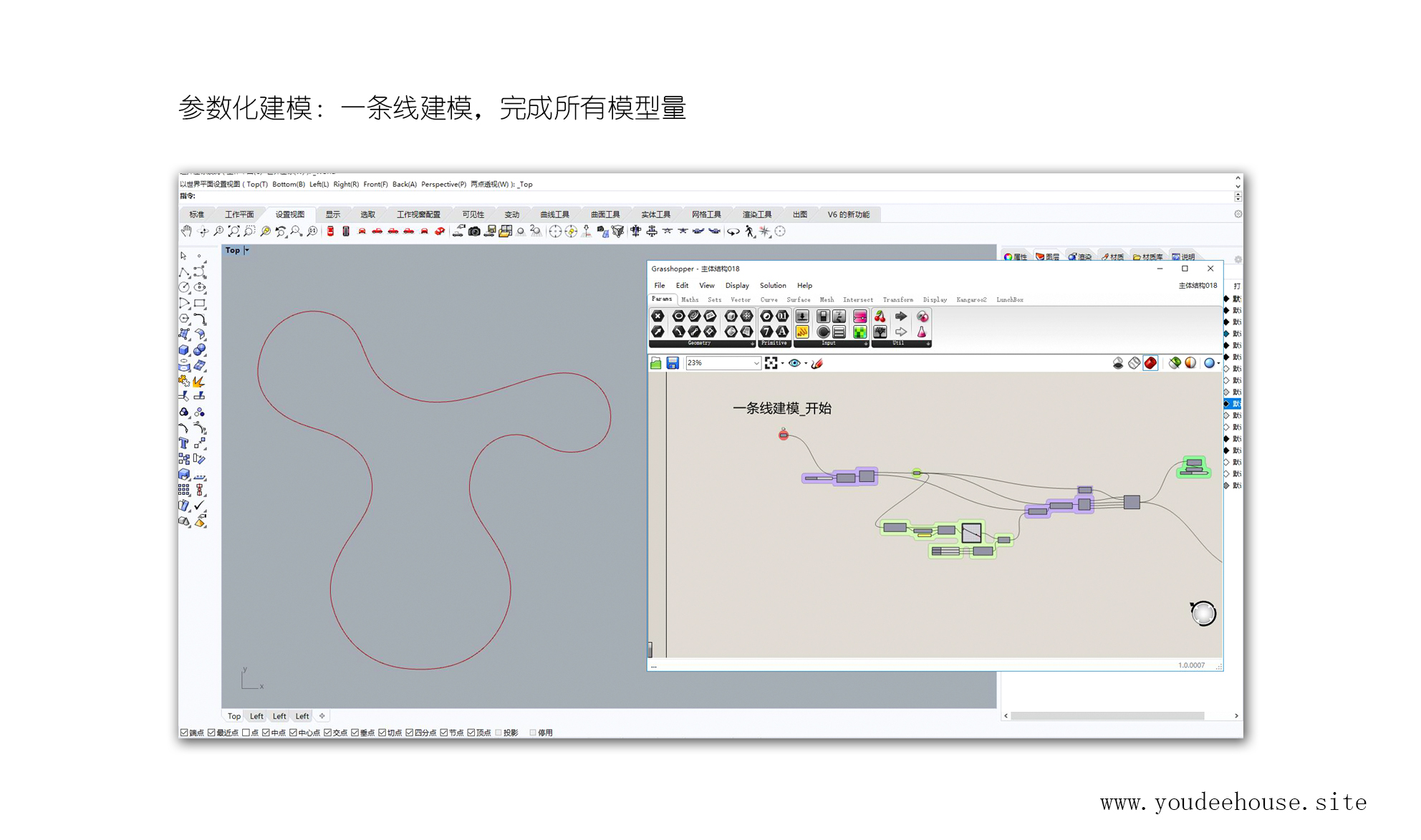Viewport: 1421px width, 840px height.
Task: Click the Perspective(P) command option
Action: coord(443,184)
